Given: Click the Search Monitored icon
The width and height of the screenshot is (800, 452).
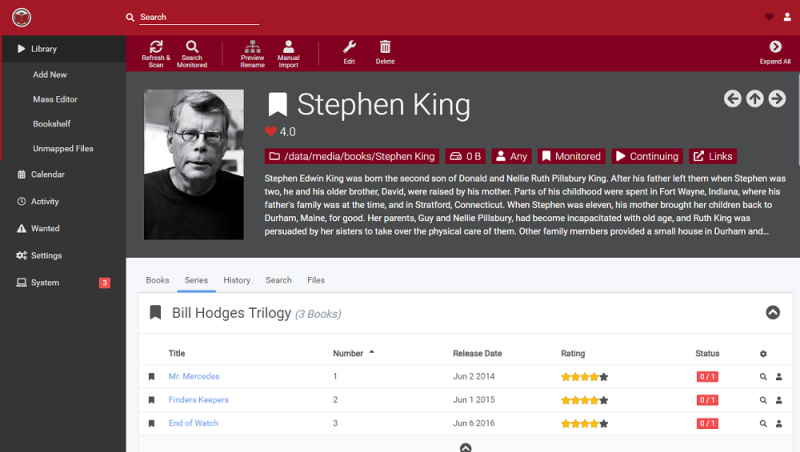Looking at the screenshot, I should pos(192,47).
